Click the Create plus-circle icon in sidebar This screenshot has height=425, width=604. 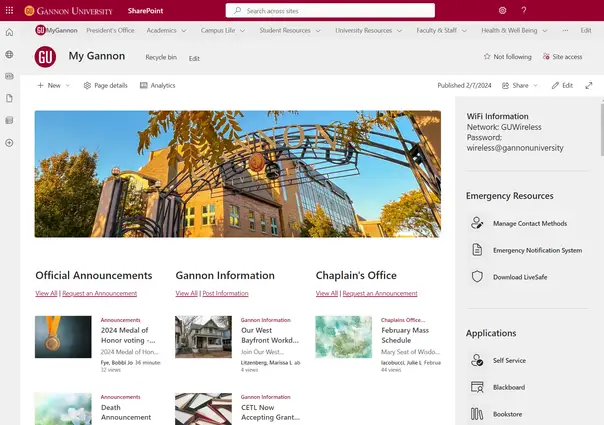click(x=10, y=143)
